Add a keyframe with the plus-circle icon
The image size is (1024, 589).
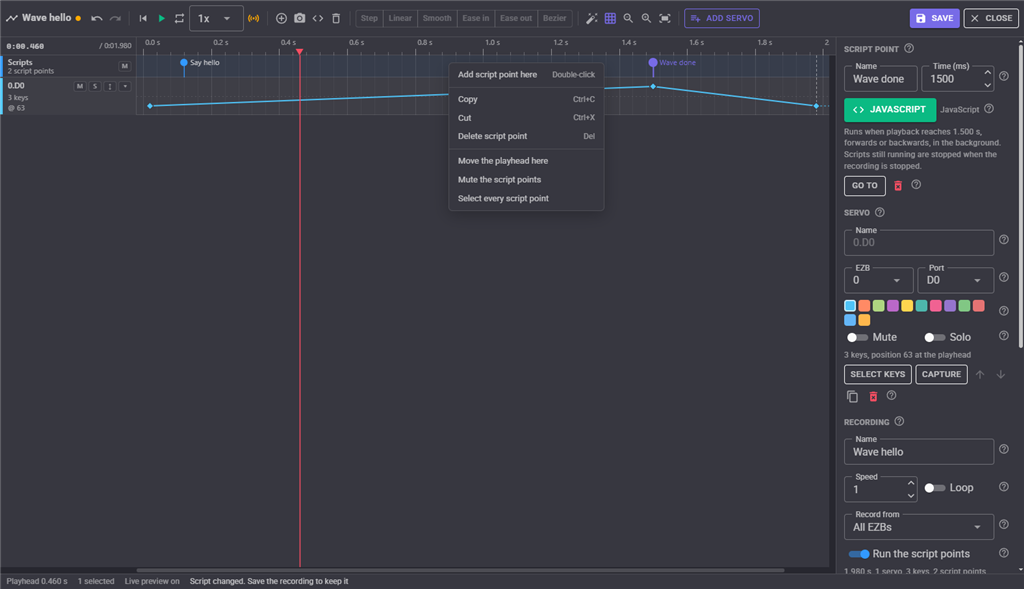pyautogui.click(x=281, y=18)
